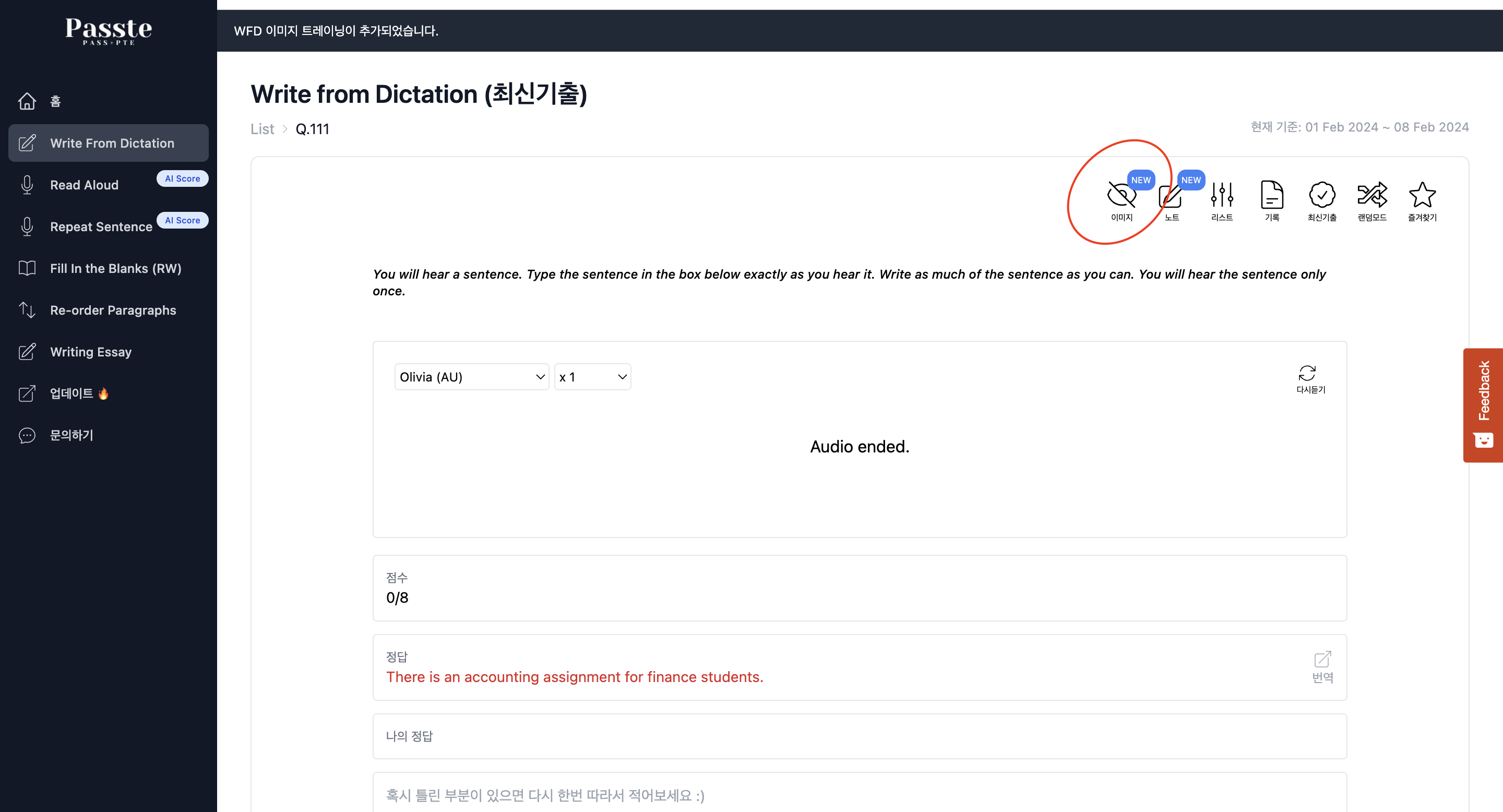Click 다시듣기 replay audio button

1310,379
